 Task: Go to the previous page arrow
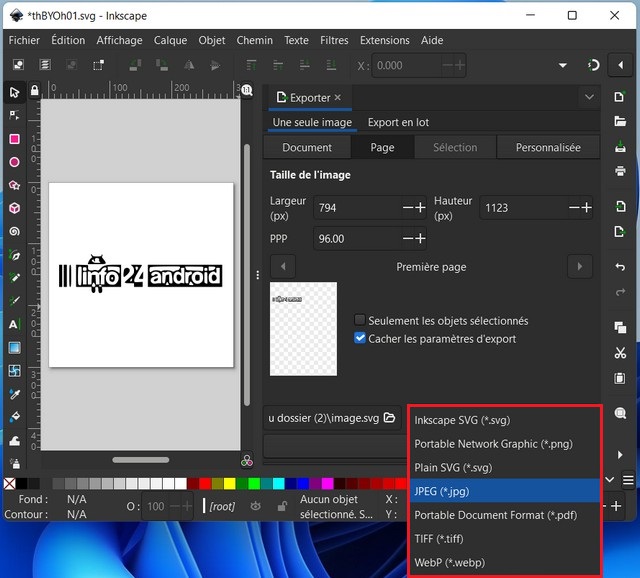point(283,267)
